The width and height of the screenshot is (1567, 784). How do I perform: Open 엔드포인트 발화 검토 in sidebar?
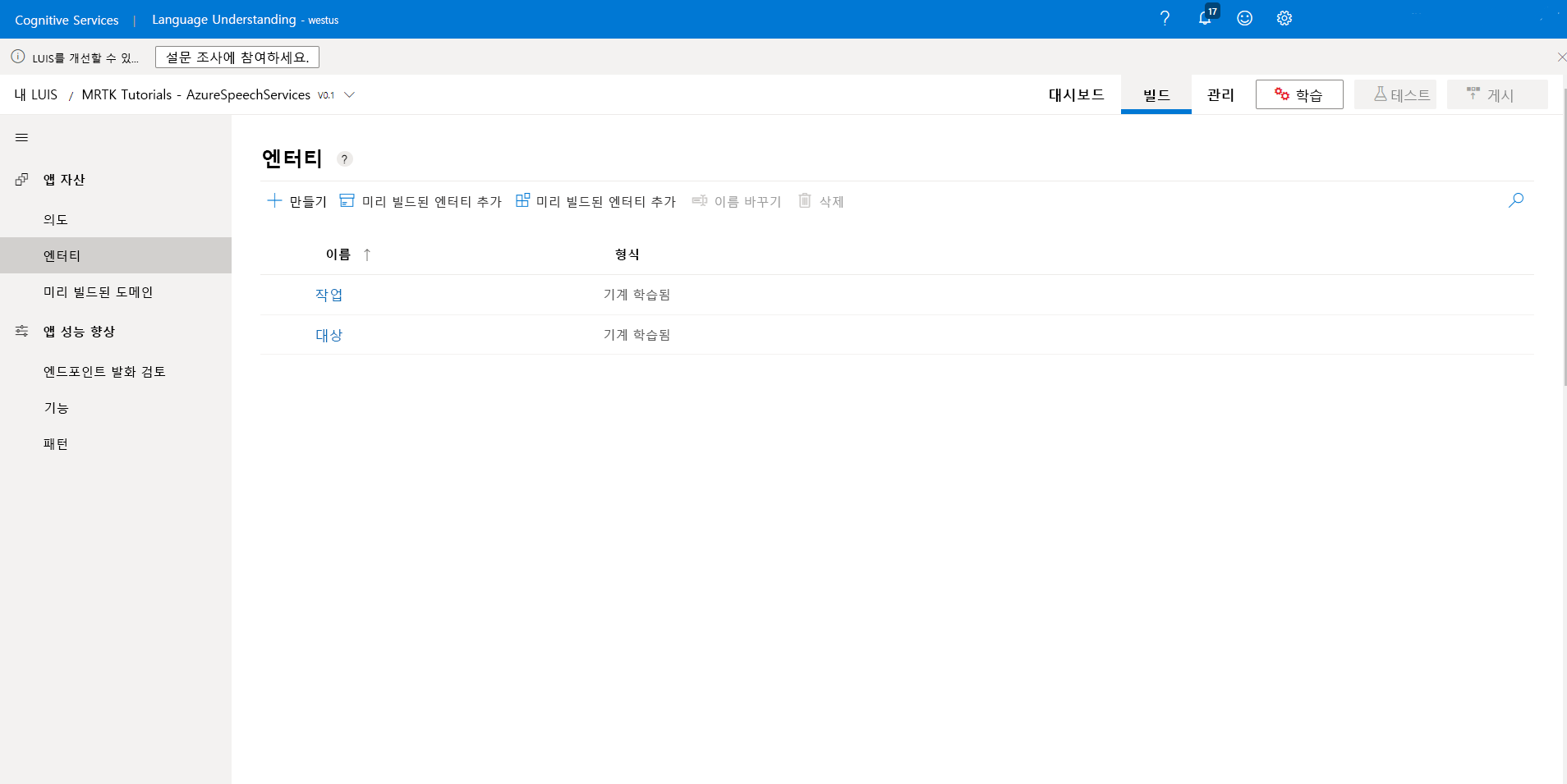coord(116,371)
